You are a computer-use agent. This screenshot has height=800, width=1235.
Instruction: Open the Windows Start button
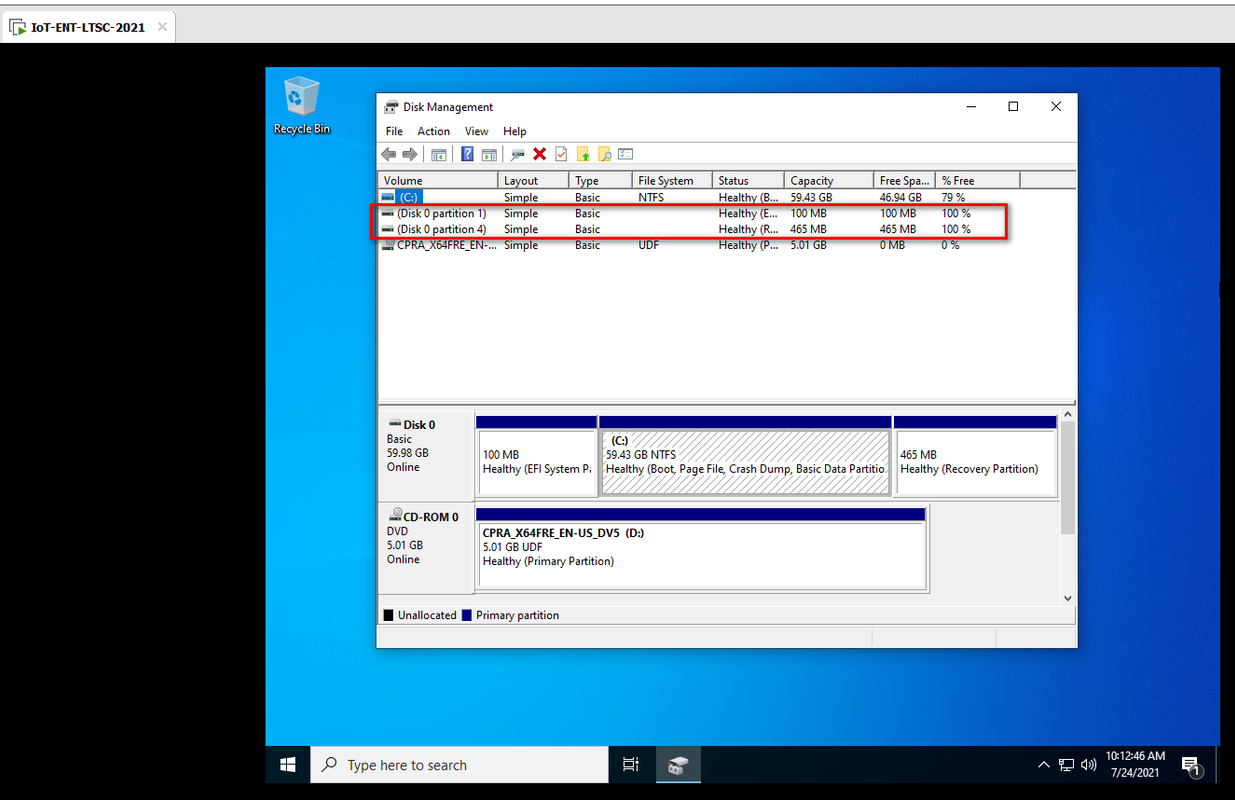[288, 765]
